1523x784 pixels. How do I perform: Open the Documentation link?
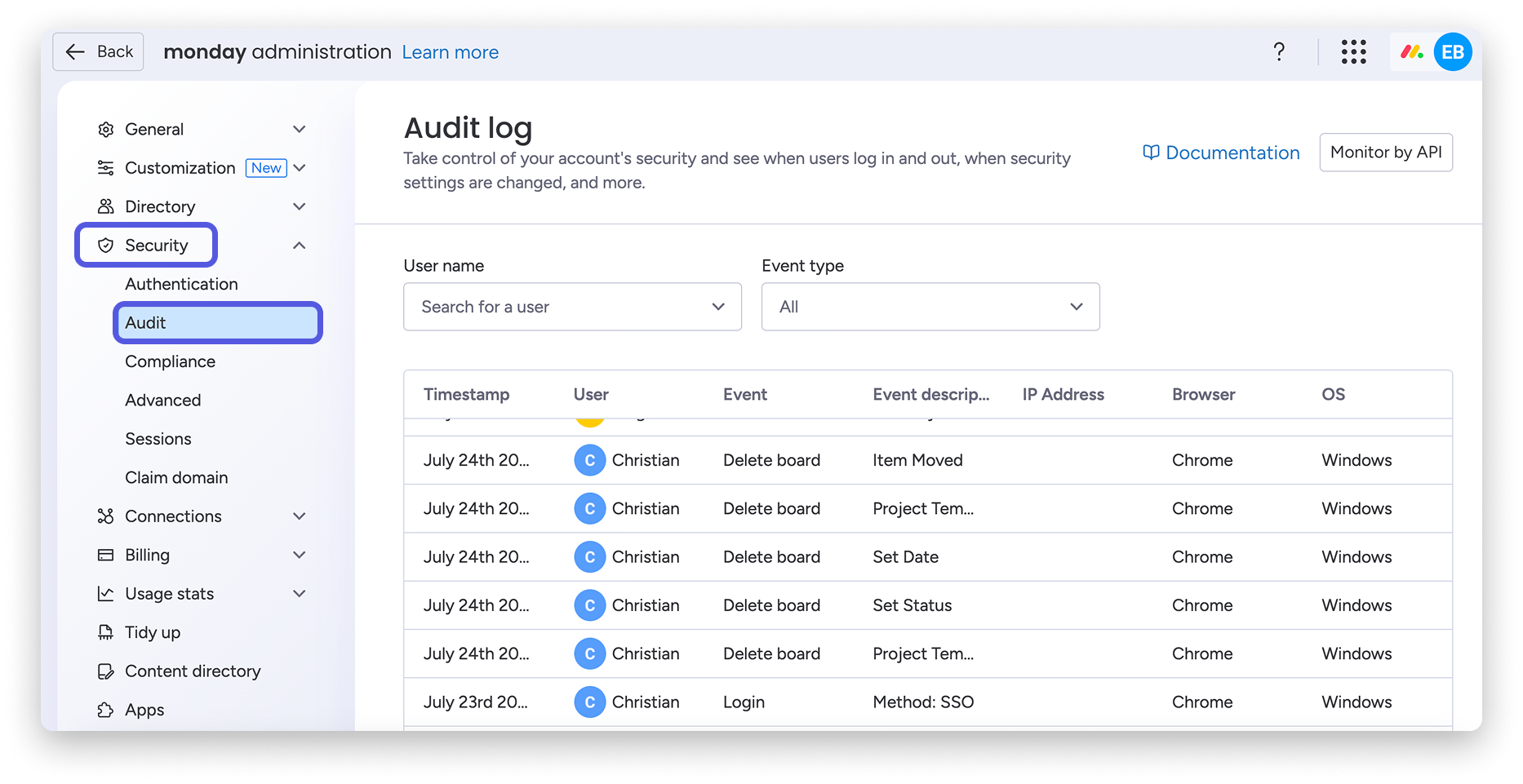(x=1221, y=153)
